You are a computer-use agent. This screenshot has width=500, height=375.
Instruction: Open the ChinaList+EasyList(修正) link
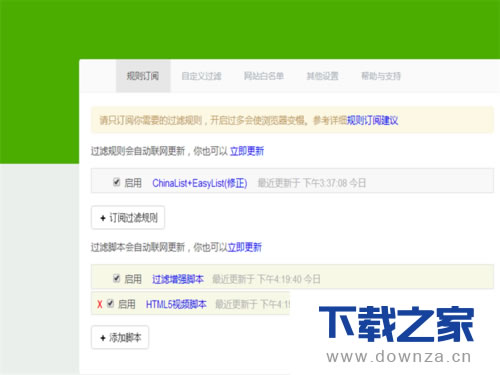[x=200, y=183]
